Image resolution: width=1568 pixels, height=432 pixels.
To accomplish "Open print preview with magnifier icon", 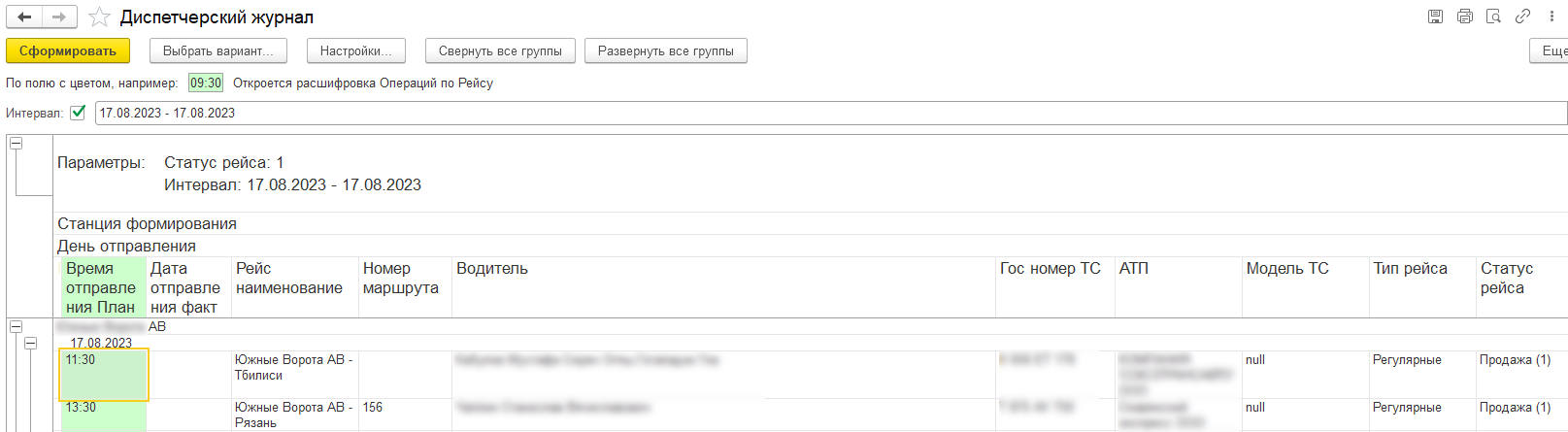I will (x=1493, y=17).
